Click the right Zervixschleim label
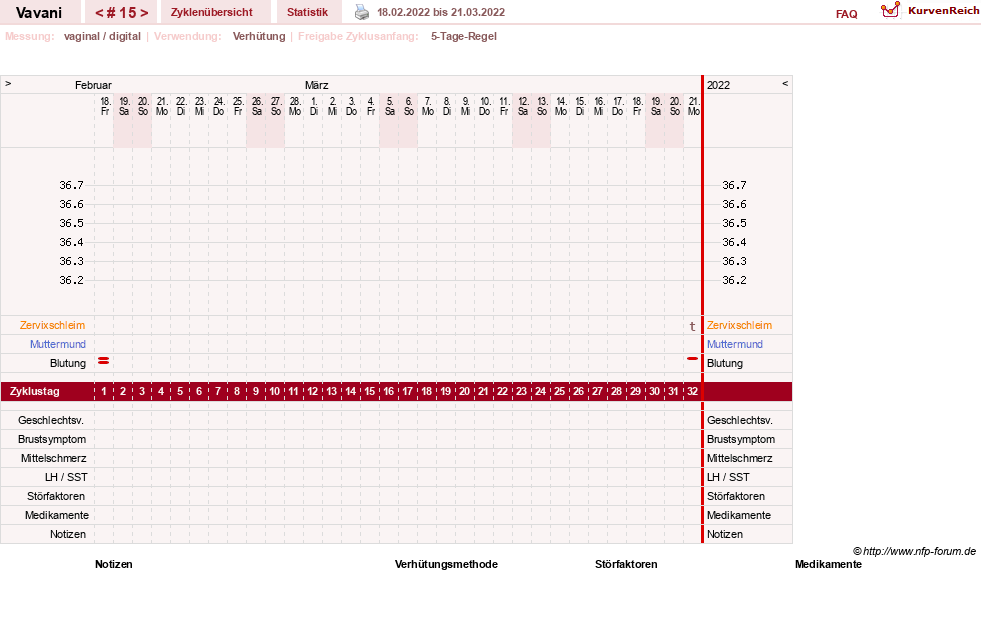Viewport: 981px width, 623px height. point(740,325)
